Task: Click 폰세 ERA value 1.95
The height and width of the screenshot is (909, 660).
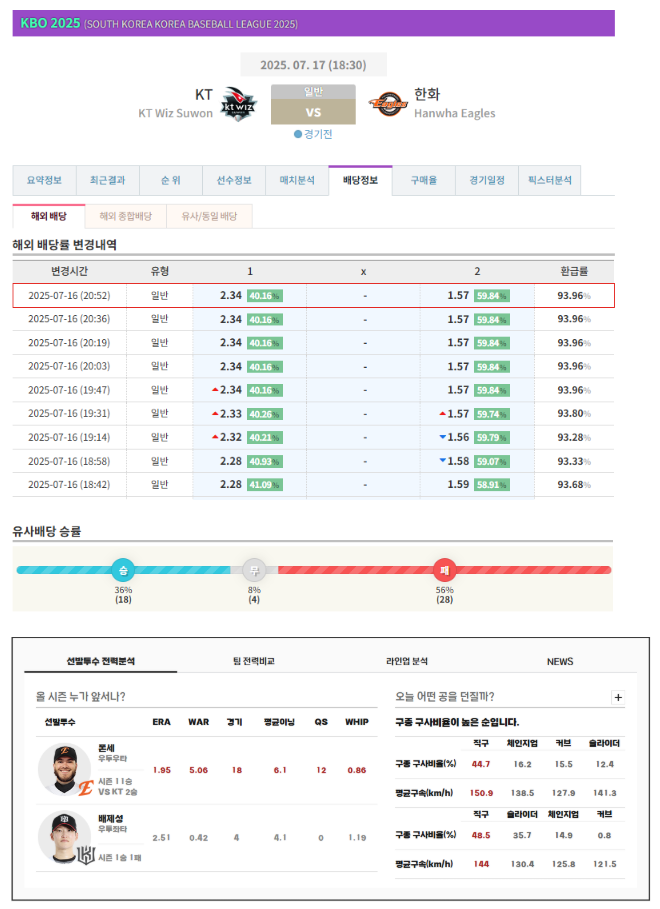Action: (162, 770)
